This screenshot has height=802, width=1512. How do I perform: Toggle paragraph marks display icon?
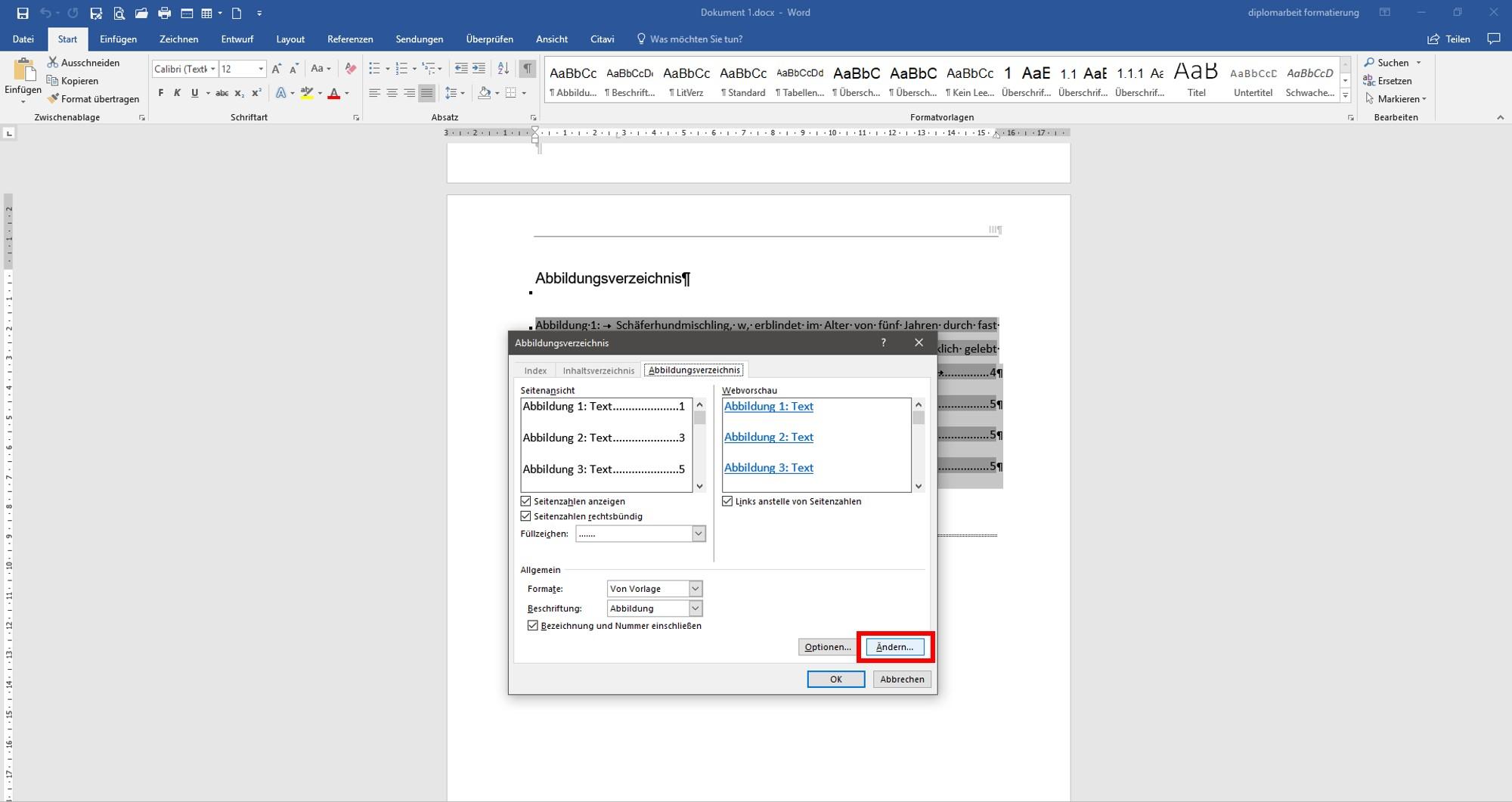[528, 69]
